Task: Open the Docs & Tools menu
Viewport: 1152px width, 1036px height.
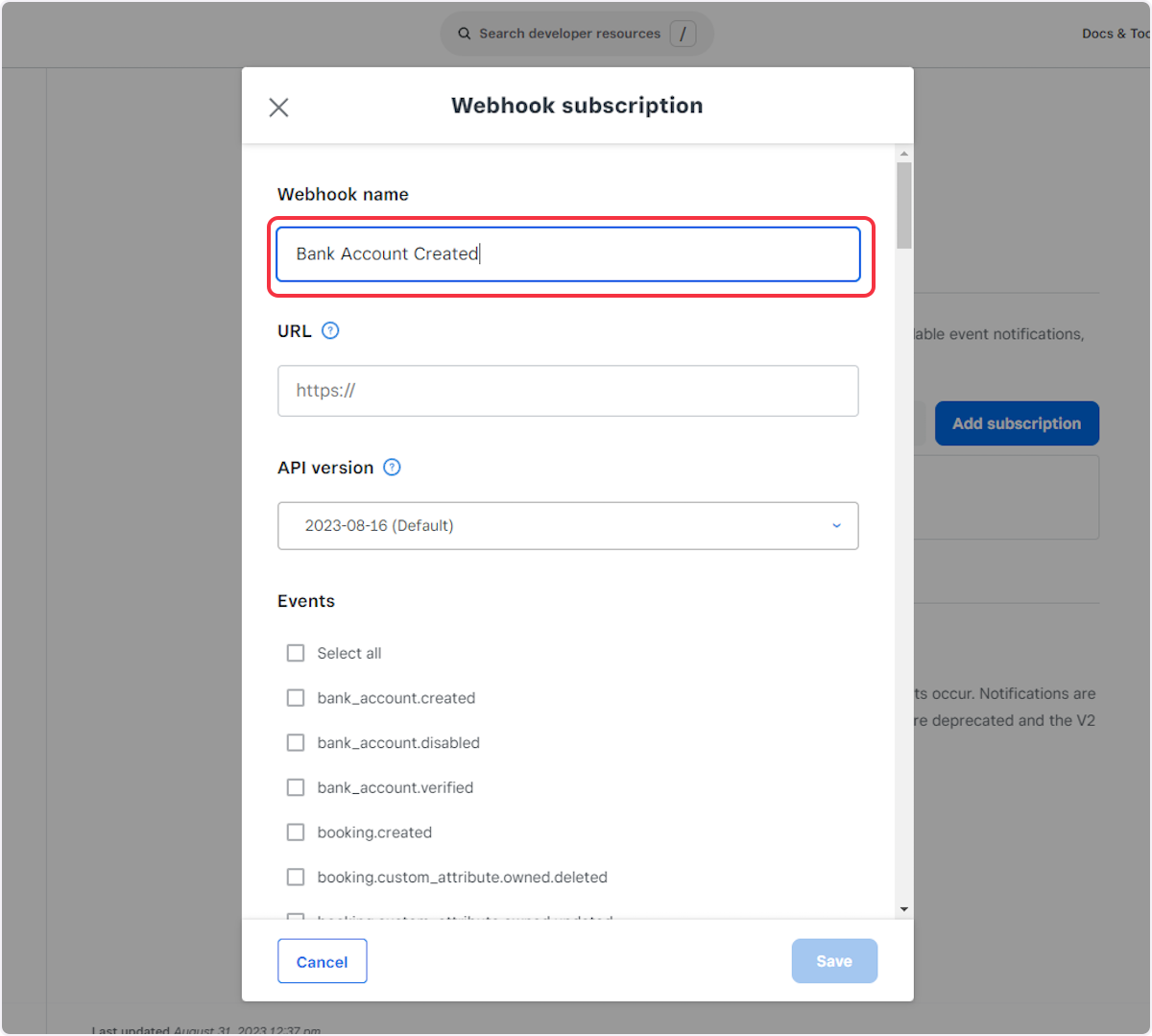Action: click(x=1114, y=33)
